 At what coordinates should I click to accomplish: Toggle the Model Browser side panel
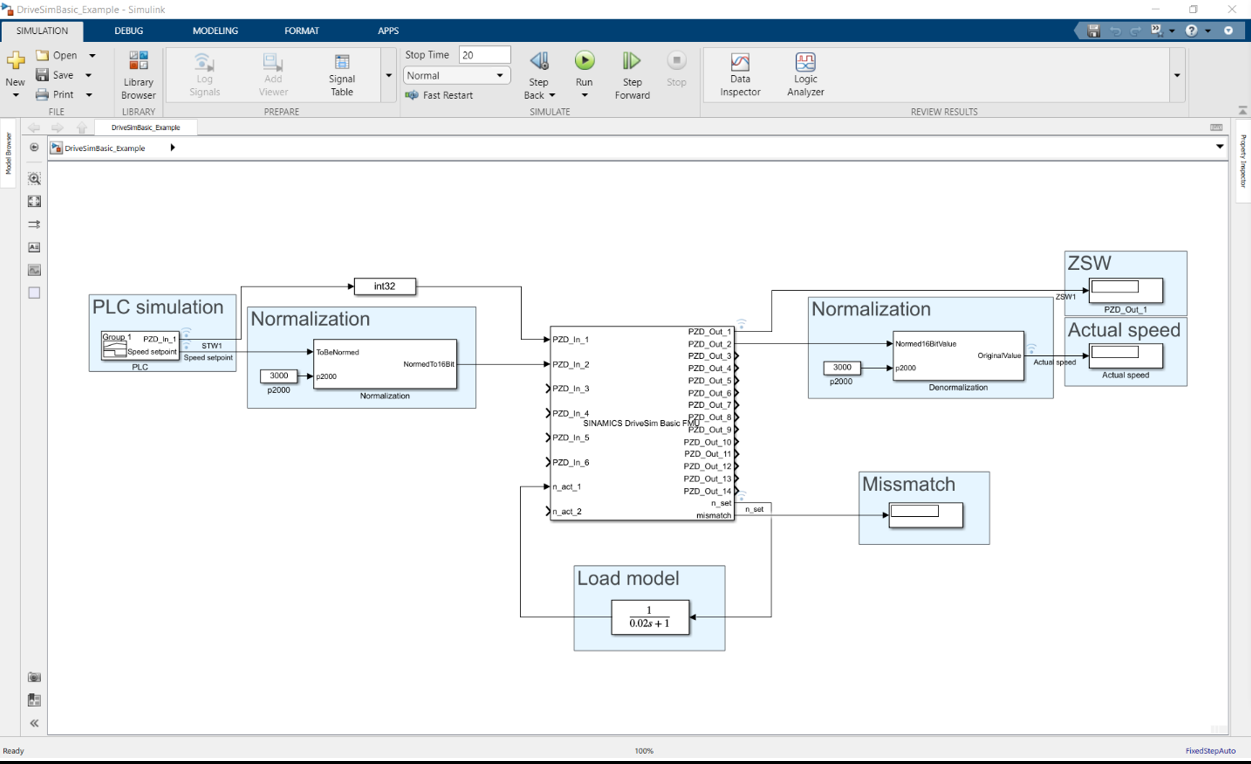tap(8, 153)
